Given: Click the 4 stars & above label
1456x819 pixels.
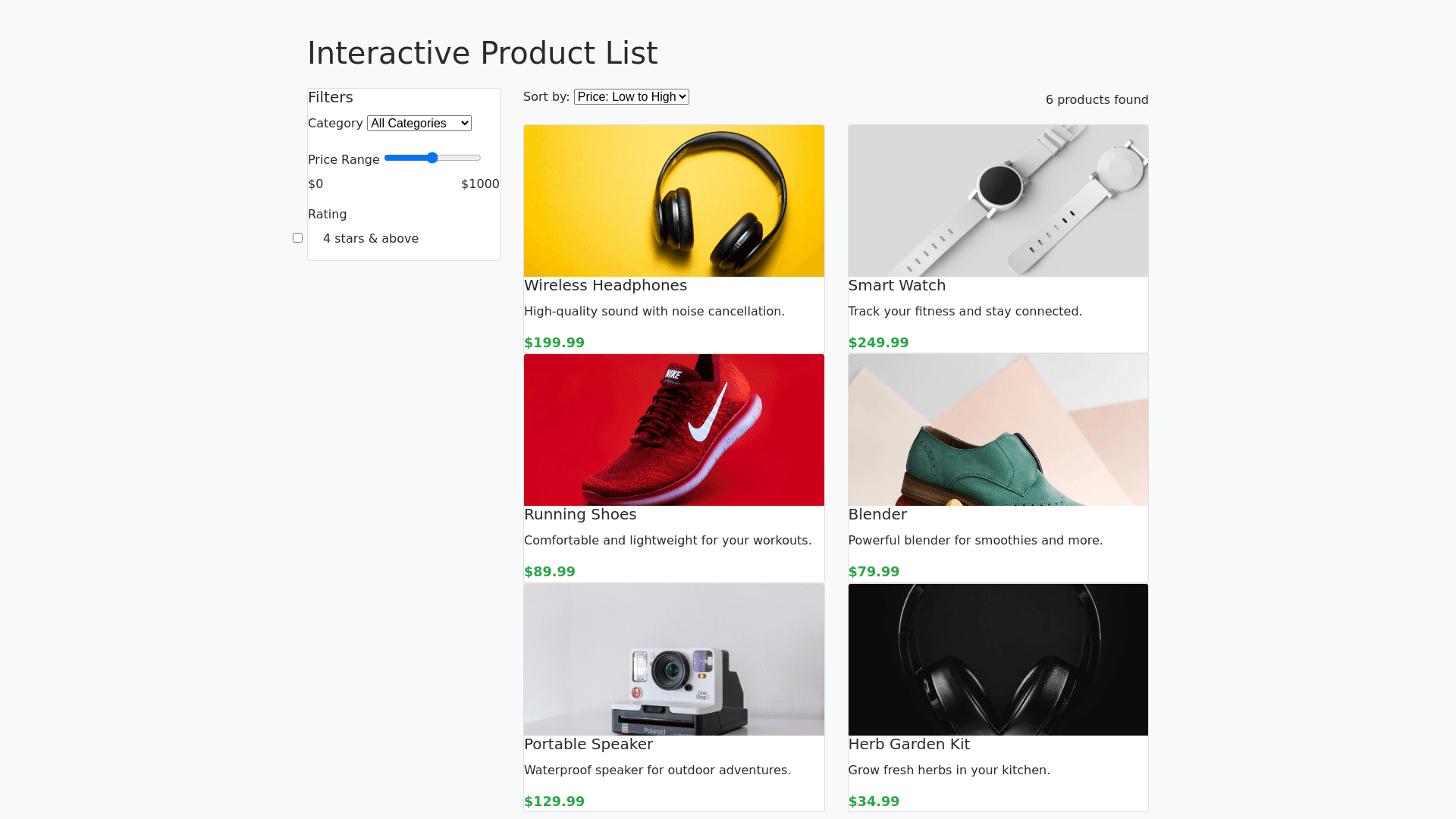Looking at the screenshot, I should tap(370, 239).
